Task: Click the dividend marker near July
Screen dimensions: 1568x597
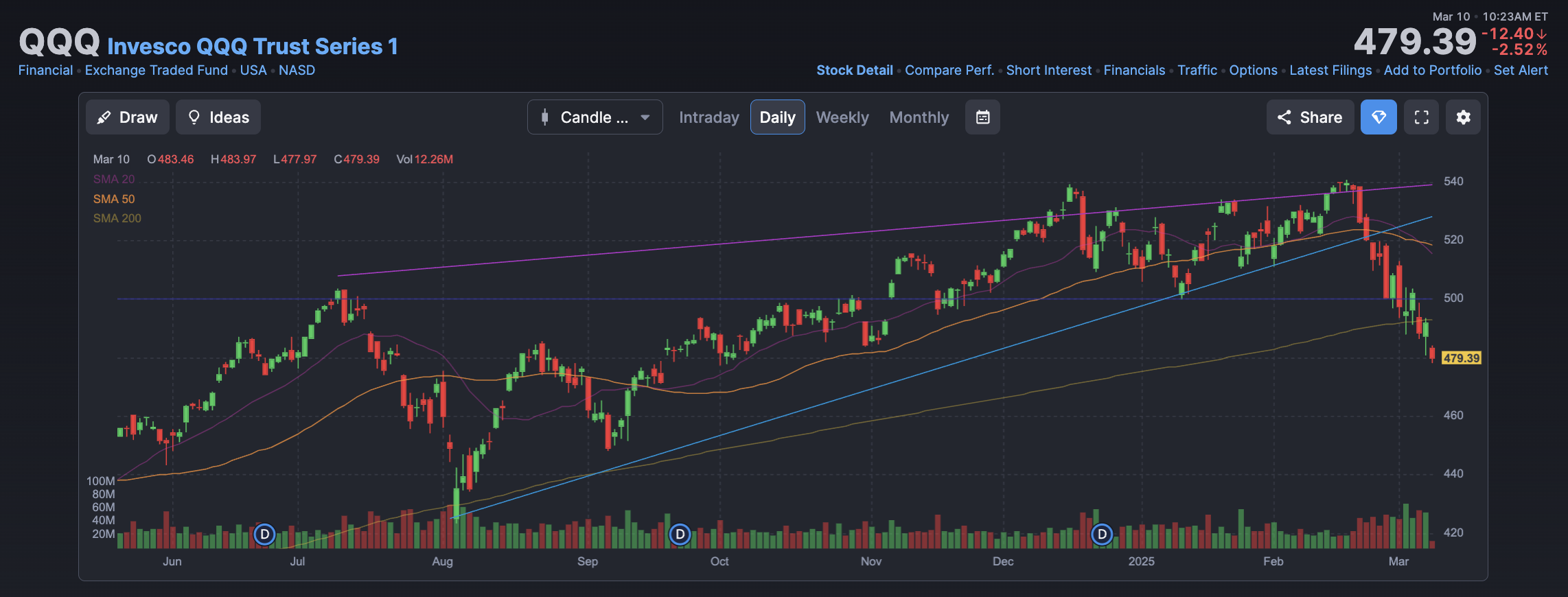Action: point(264,534)
